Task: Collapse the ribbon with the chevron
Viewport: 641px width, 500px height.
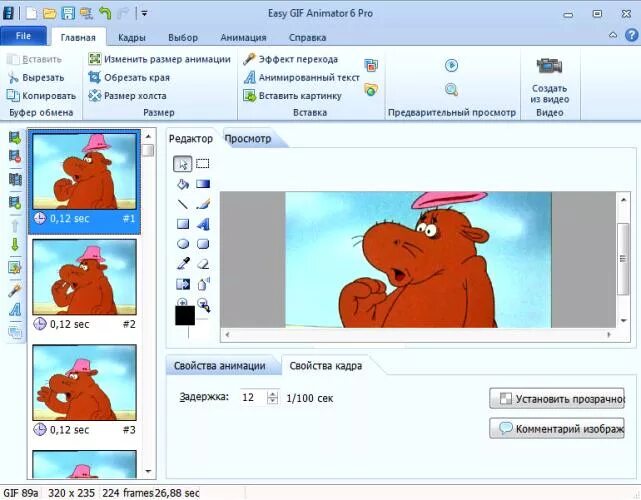Action: (613, 35)
